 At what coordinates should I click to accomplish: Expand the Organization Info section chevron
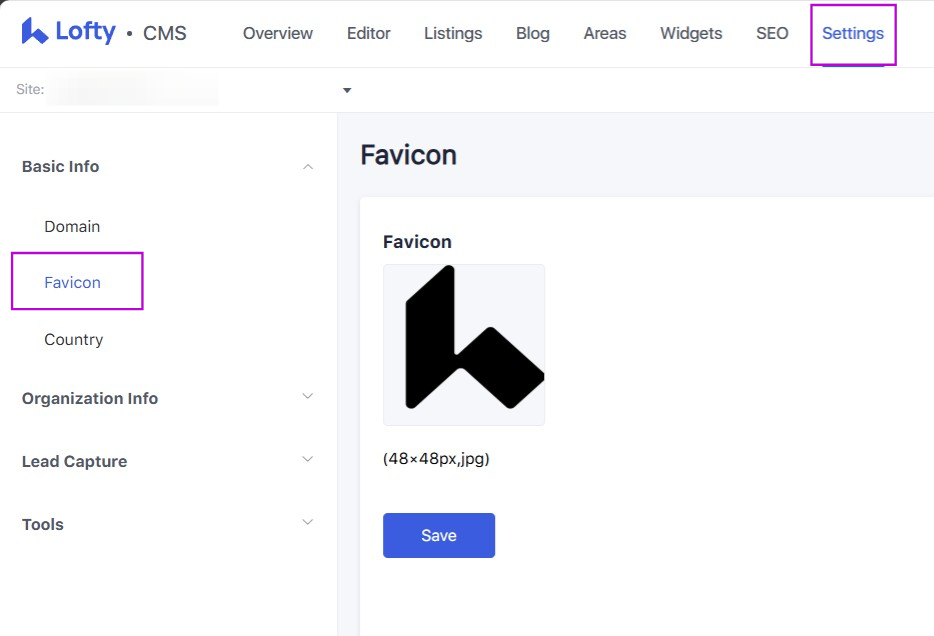click(308, 397)
